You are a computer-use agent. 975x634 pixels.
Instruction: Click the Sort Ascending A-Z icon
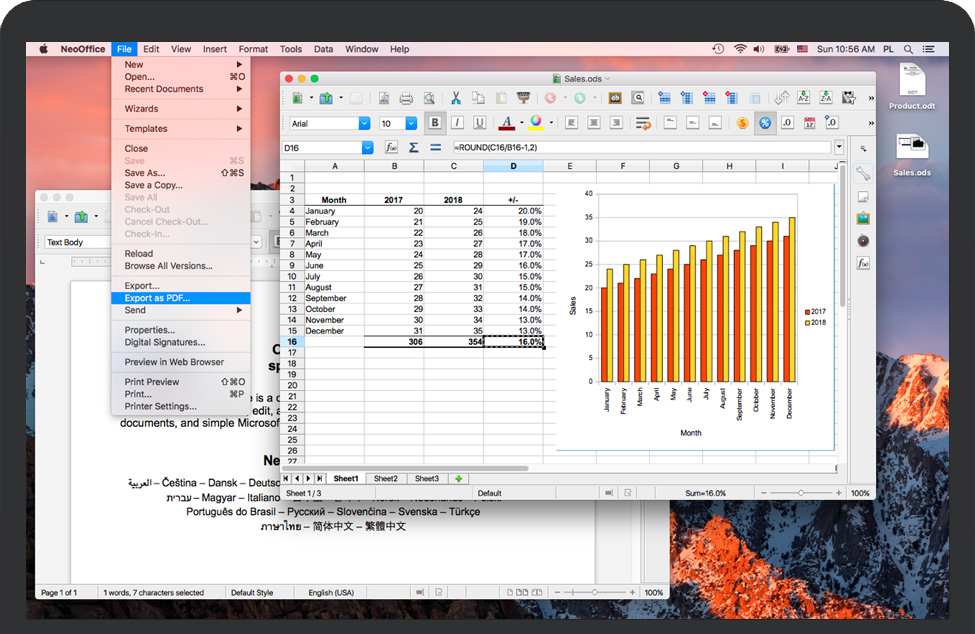(804, 98)
